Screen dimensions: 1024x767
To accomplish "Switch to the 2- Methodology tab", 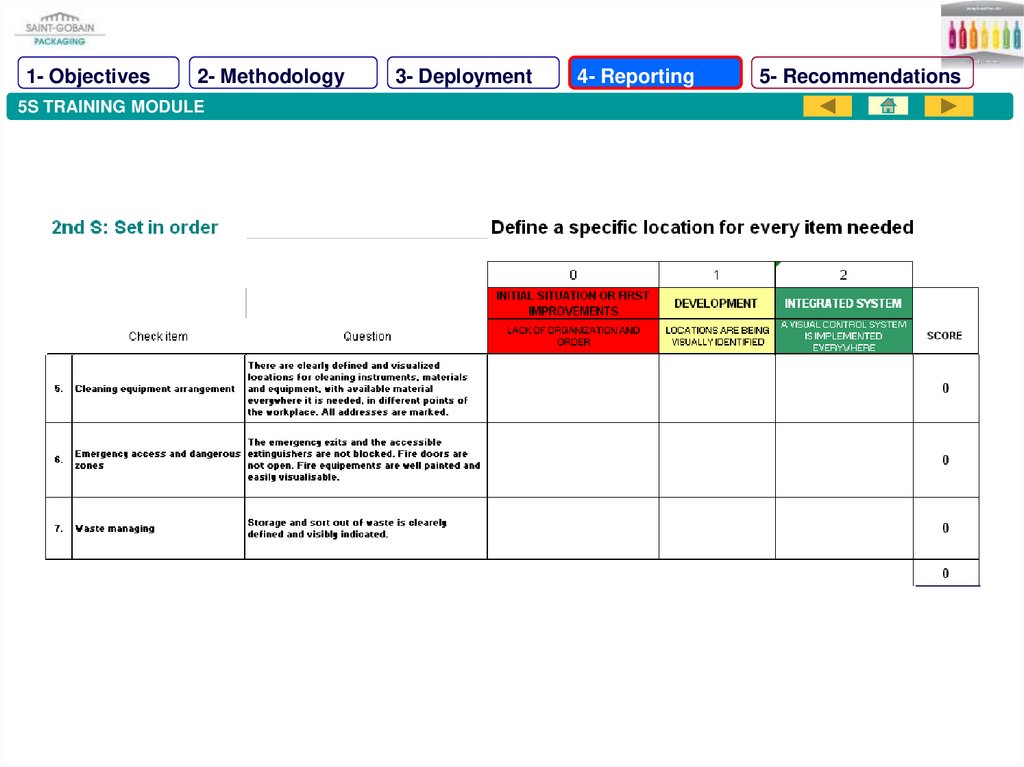I will tap(283, 75).
